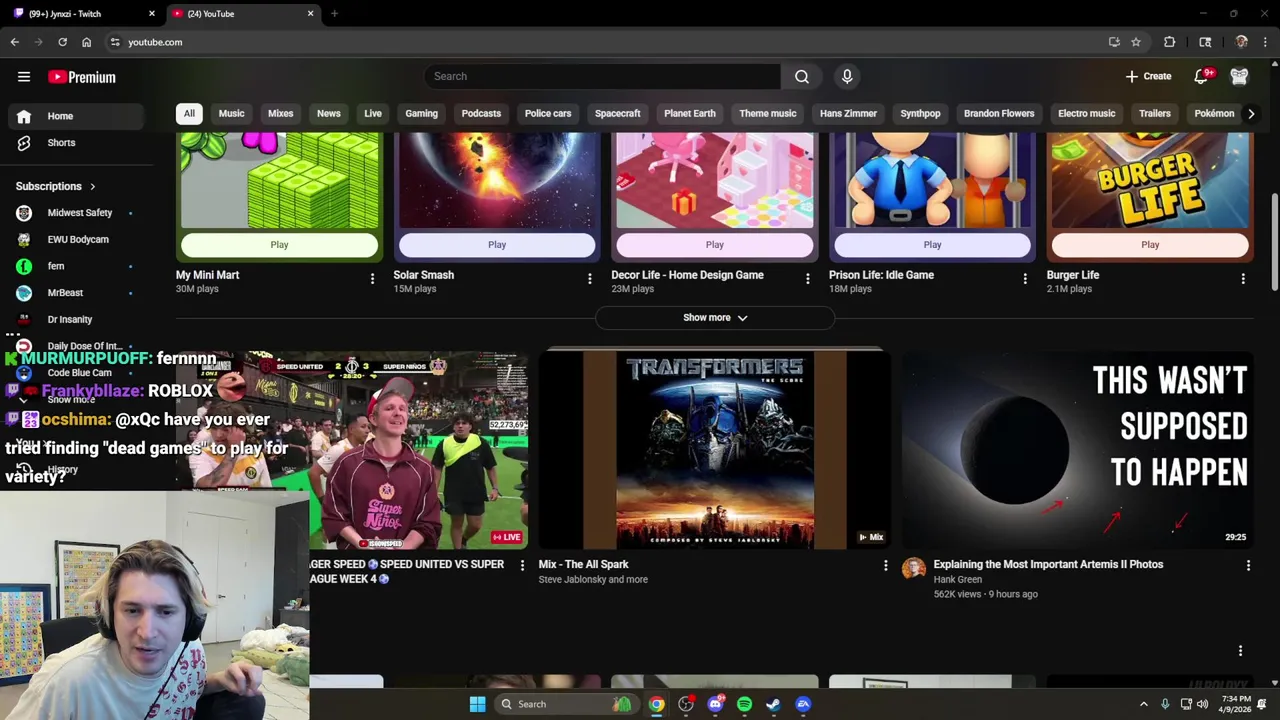
Task: Open Dr Insanity subscription
Action: [78, 320]
